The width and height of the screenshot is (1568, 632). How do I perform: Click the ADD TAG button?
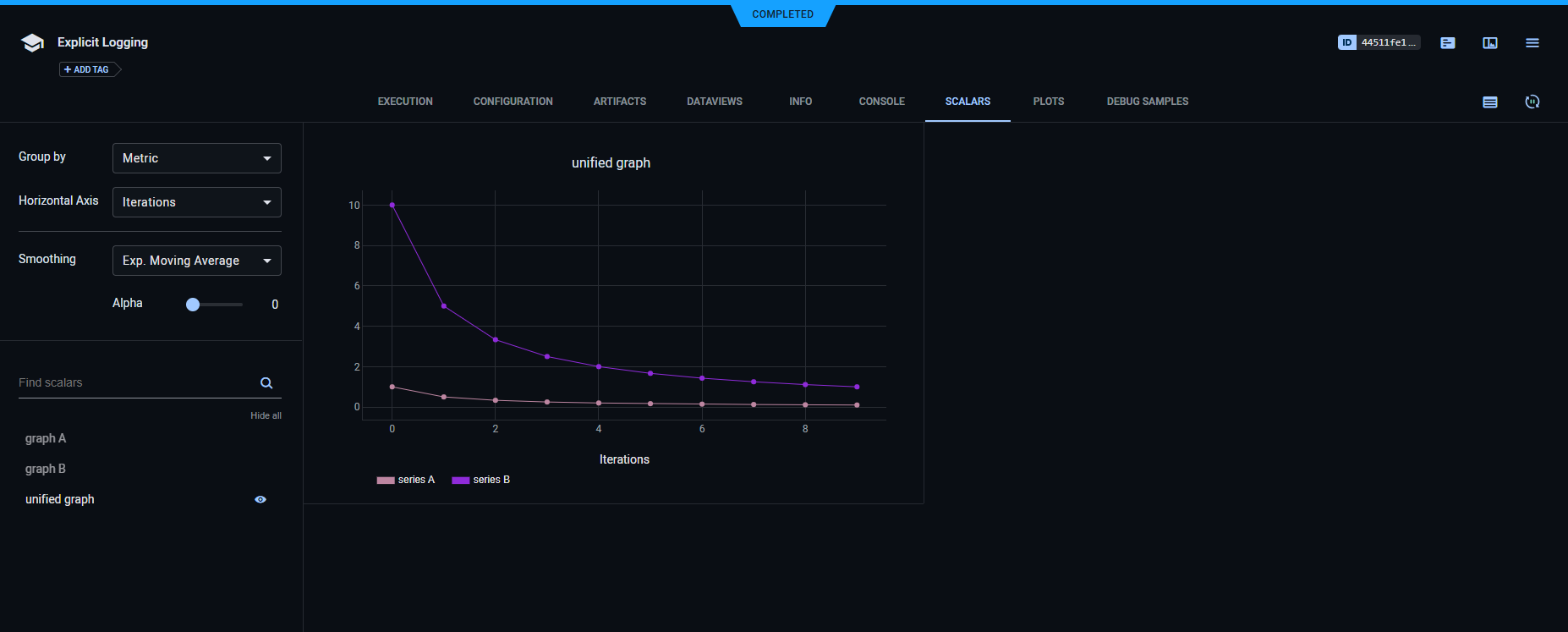click(87, 69)
